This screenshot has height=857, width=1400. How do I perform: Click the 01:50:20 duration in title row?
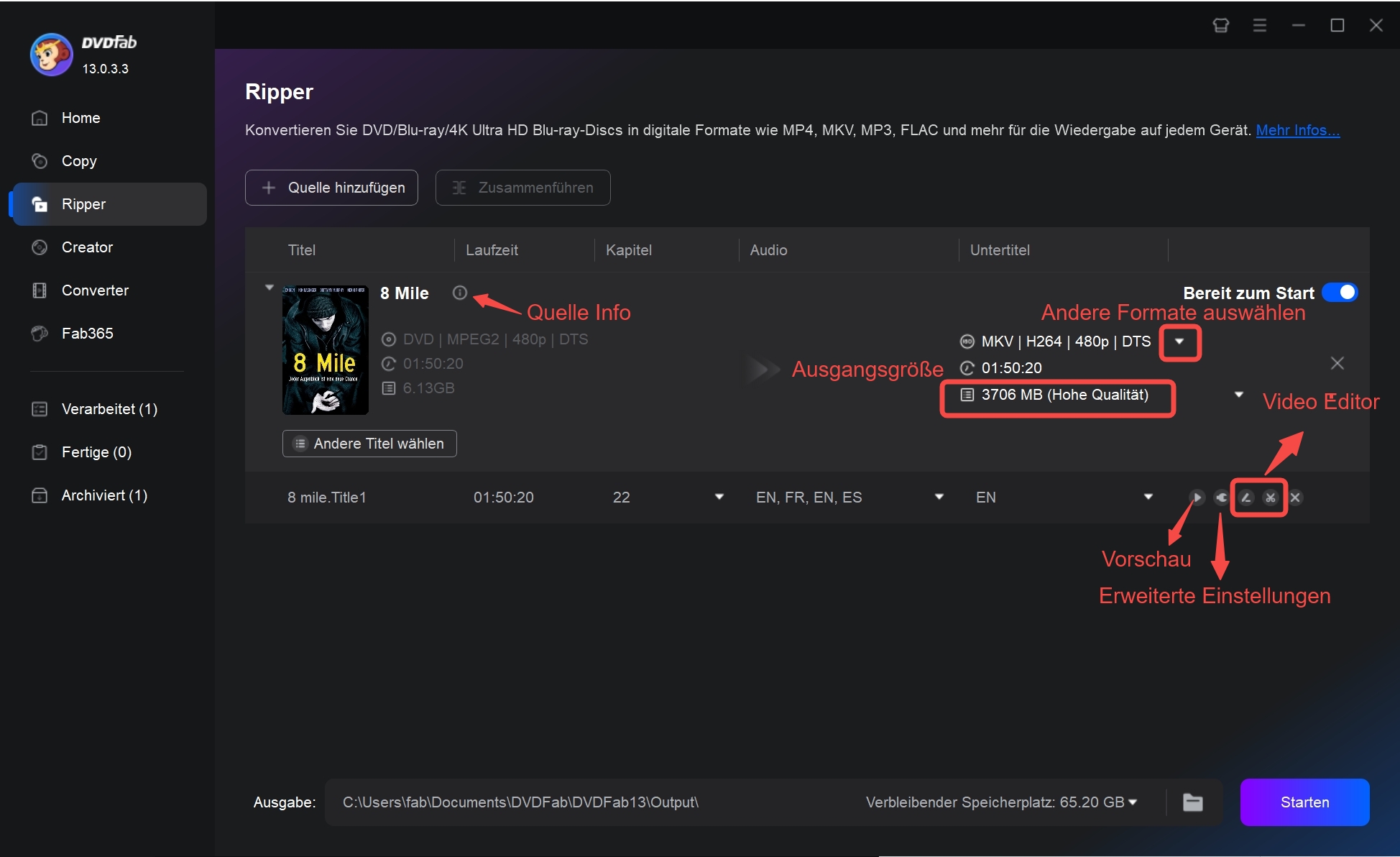click(504, 498)
